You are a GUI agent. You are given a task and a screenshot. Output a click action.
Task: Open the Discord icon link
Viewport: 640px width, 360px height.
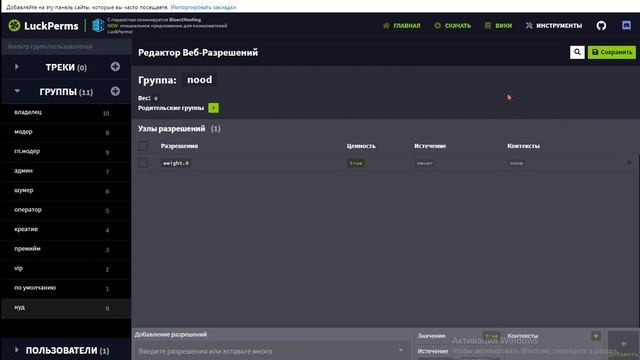[626, 25]
